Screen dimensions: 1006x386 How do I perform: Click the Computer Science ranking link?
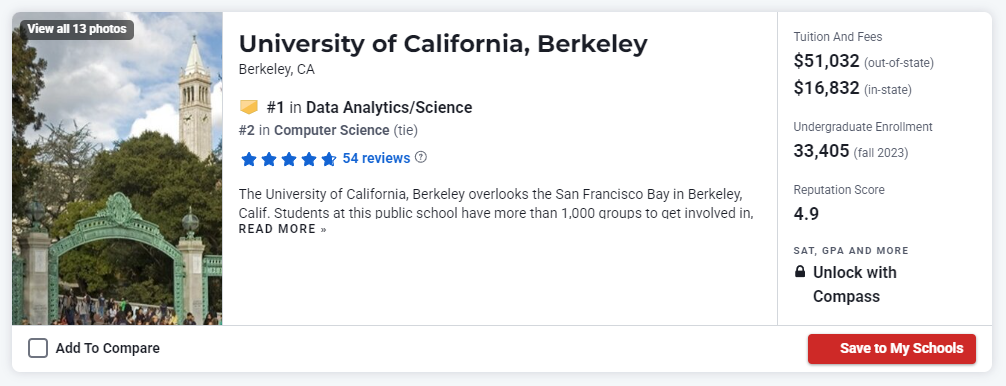tap(332, 130)
